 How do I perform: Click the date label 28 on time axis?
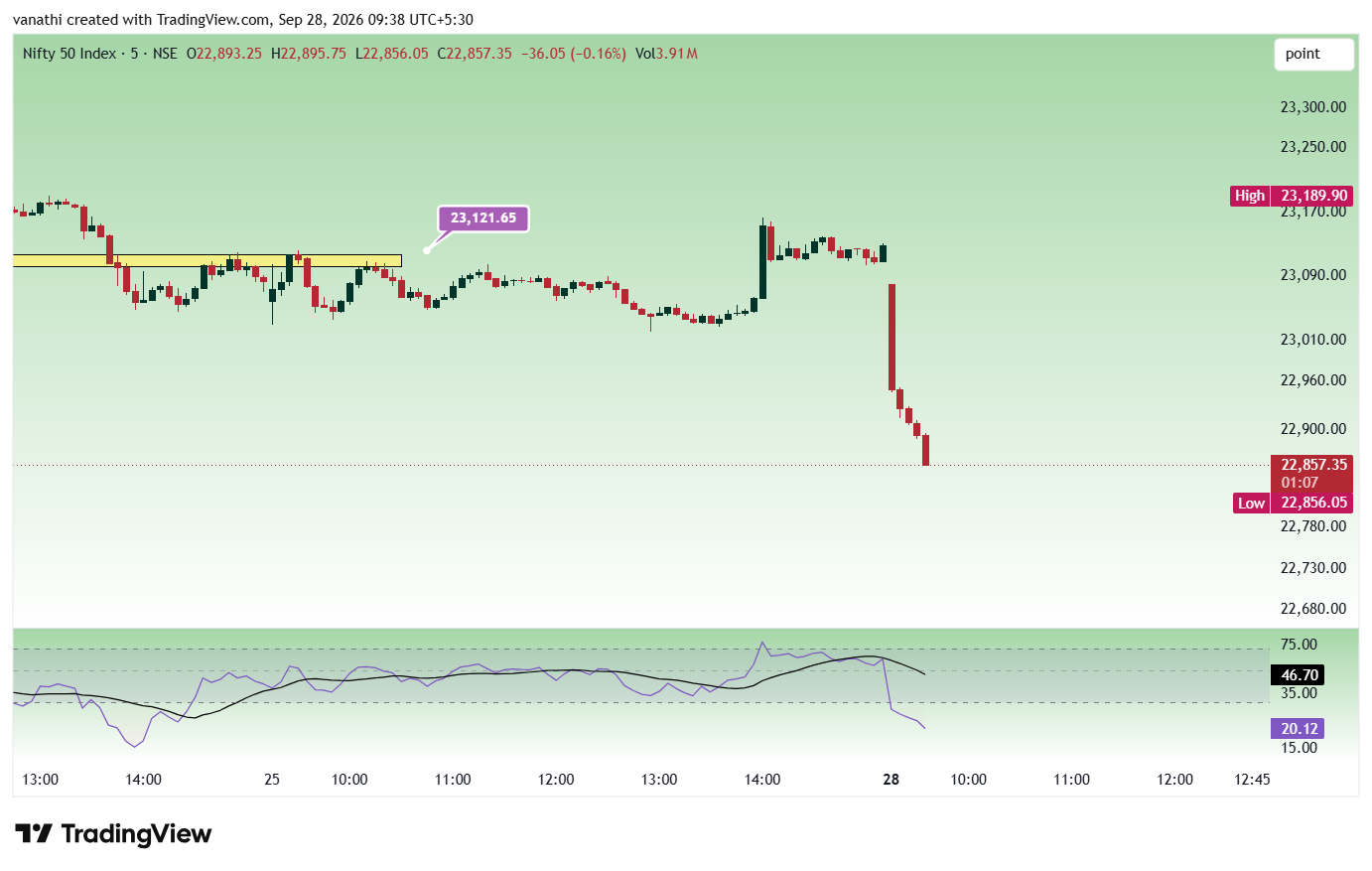[892, 780]
